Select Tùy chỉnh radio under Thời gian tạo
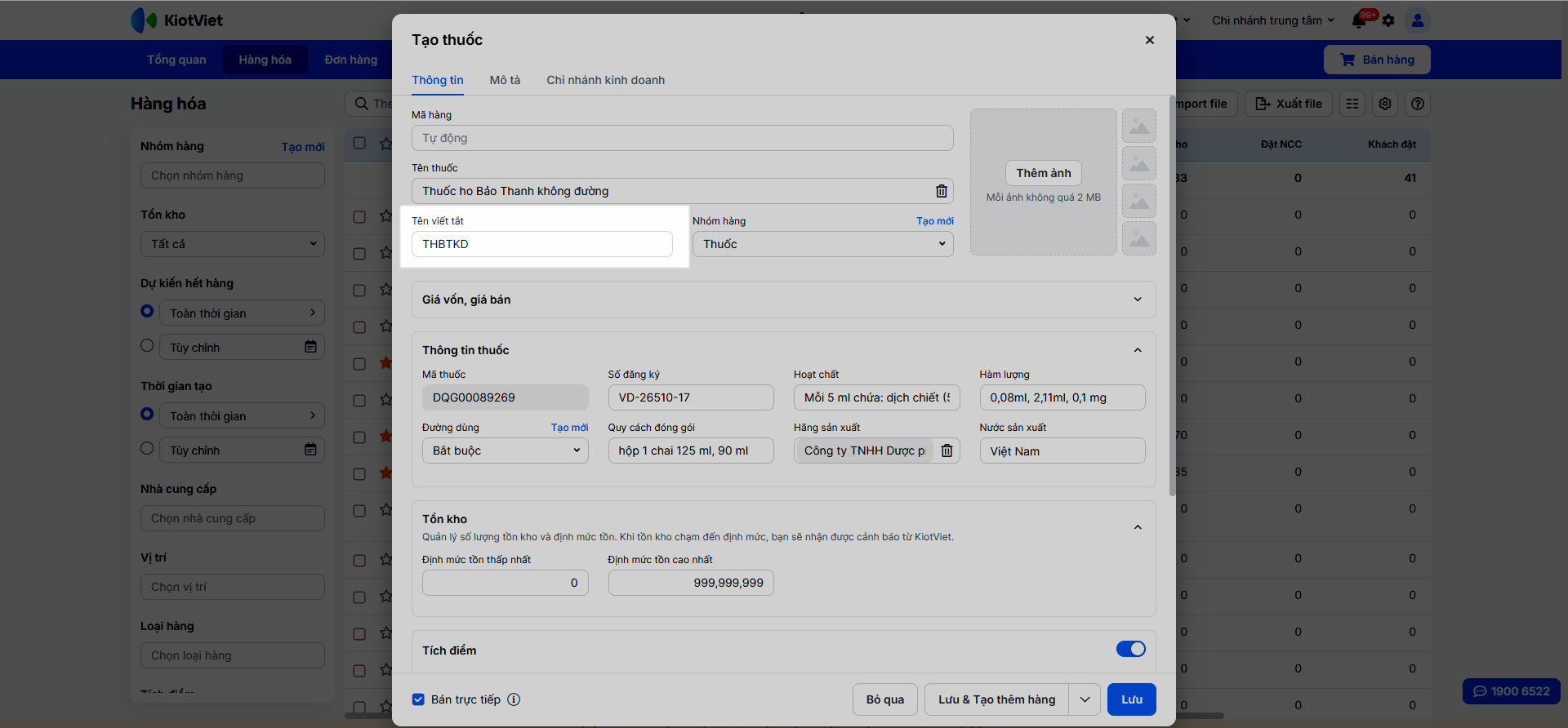 pyautogui.click(x=147, y=448)
